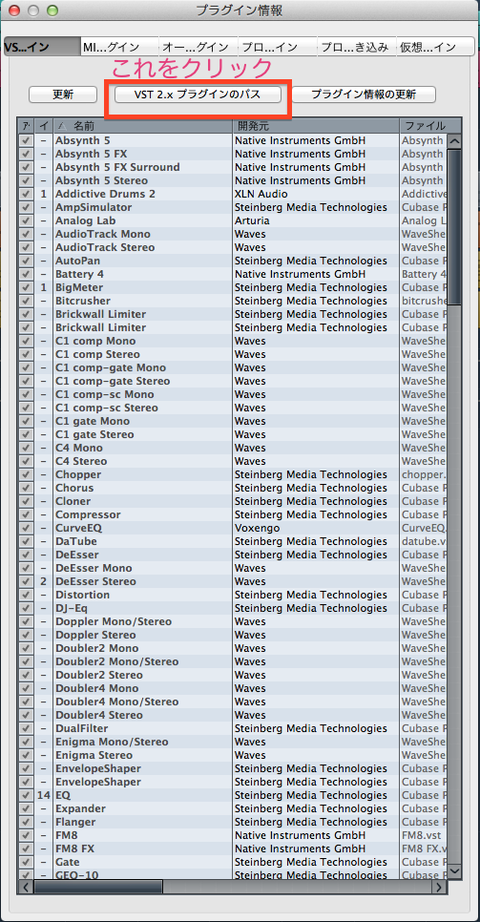Image resolution: width=480 pixels, height=922 pixels.
Task: Select the AutoPan row
Action: (234, 260)
